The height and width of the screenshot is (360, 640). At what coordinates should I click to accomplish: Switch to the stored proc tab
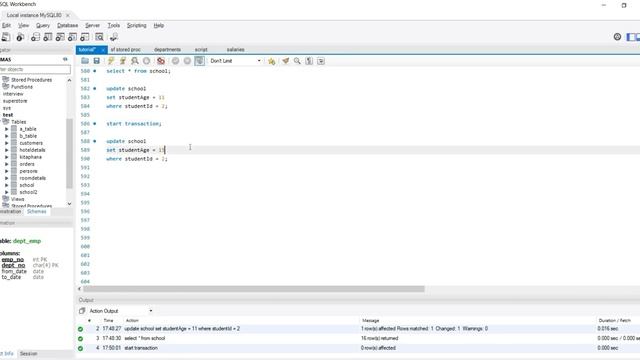tap(126, 49)
